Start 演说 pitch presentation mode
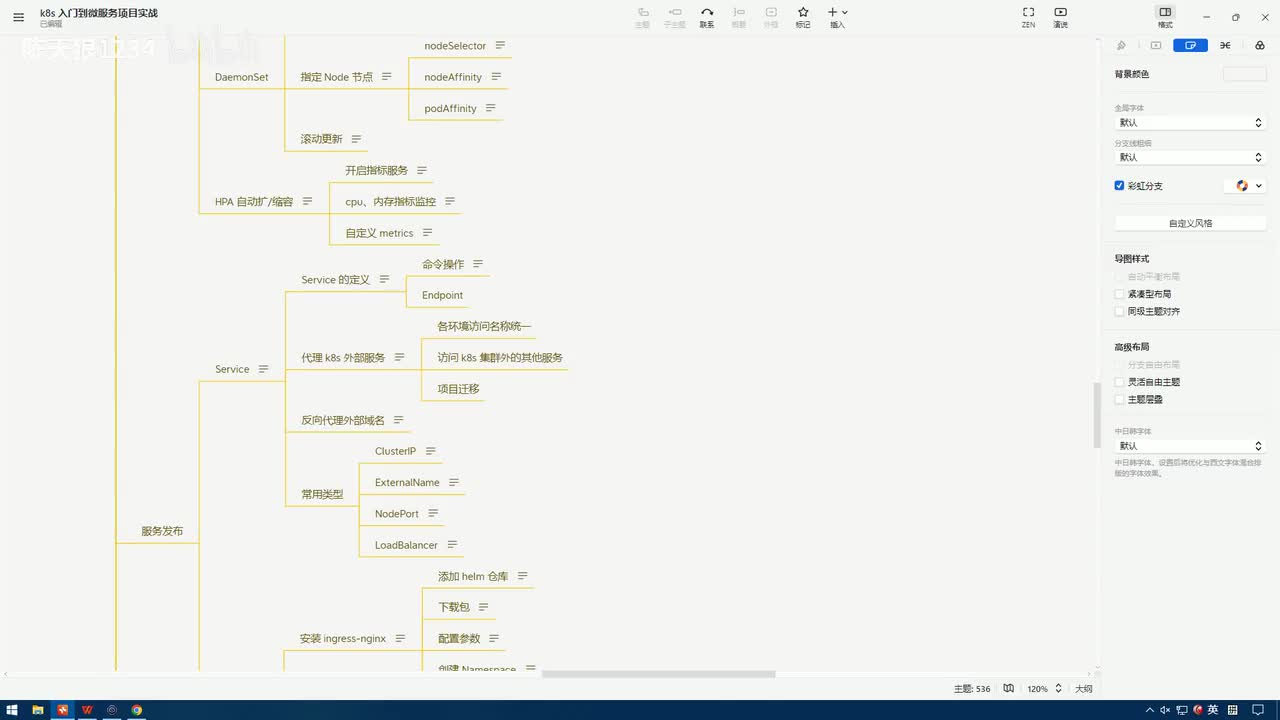This screenshot has width=1280, height=720. tap(1060, 17)
